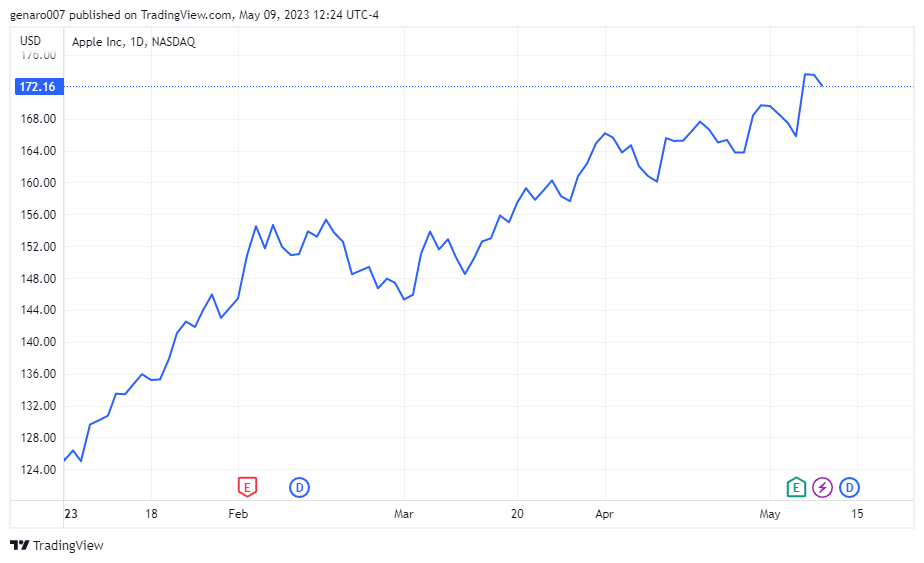Click the 128.00 price axis label

(x=38, y=437)
